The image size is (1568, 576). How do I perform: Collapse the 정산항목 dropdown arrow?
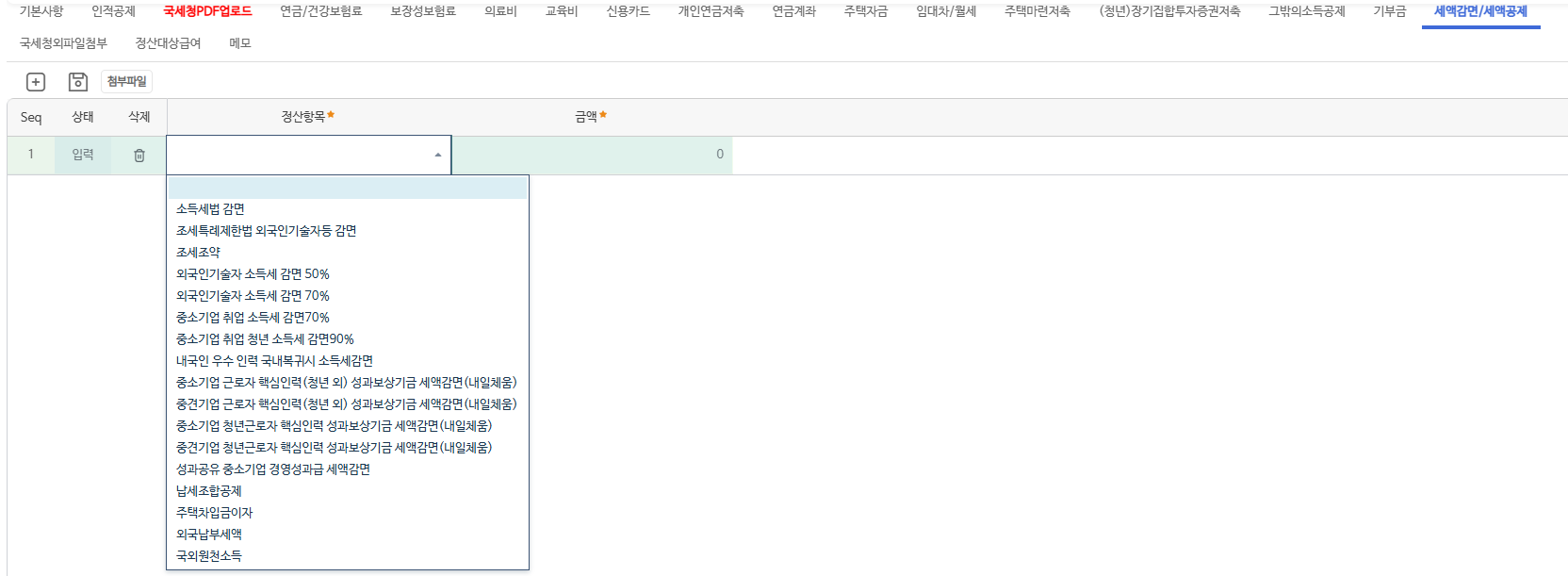pos(438,156)
